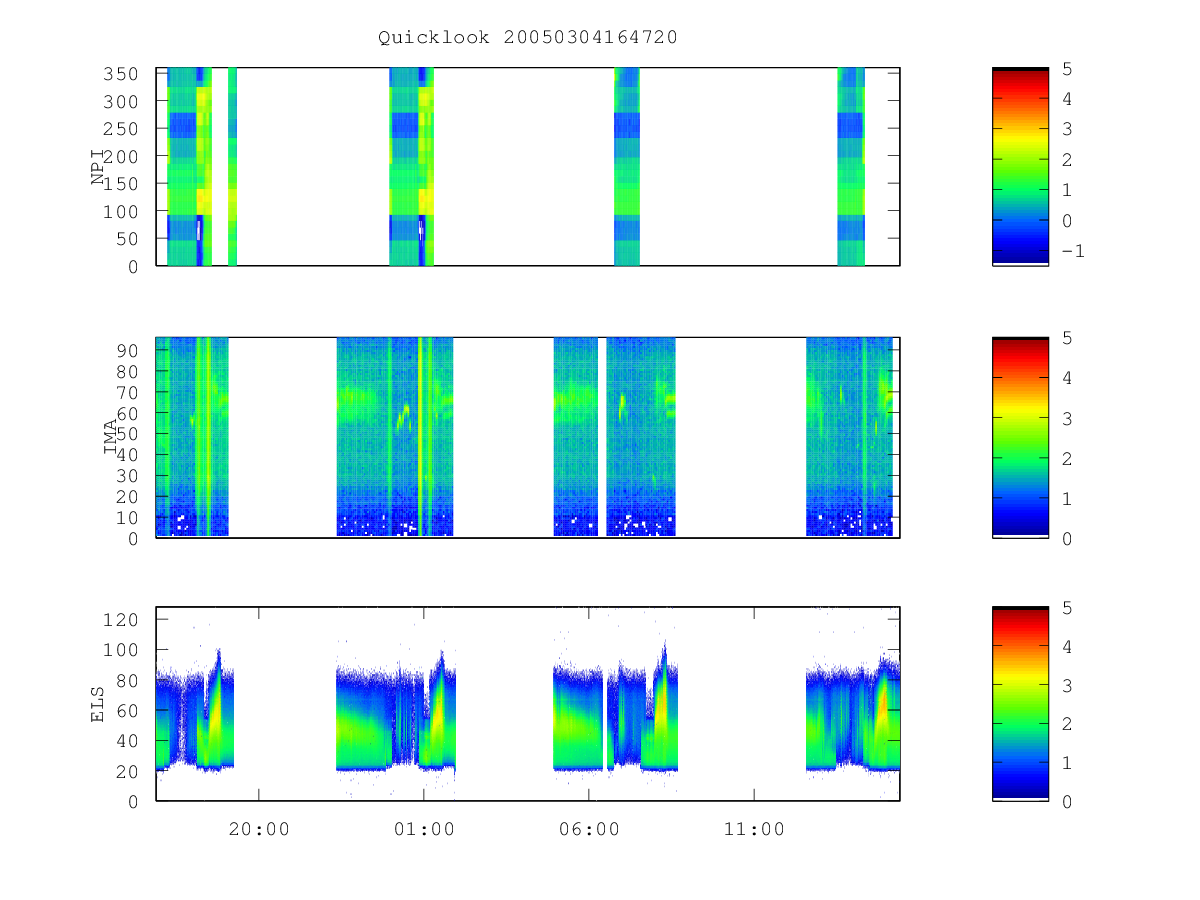Click the 06:00 time tick label
Viewport: 1200px width, 900px height.
[589, 829]
